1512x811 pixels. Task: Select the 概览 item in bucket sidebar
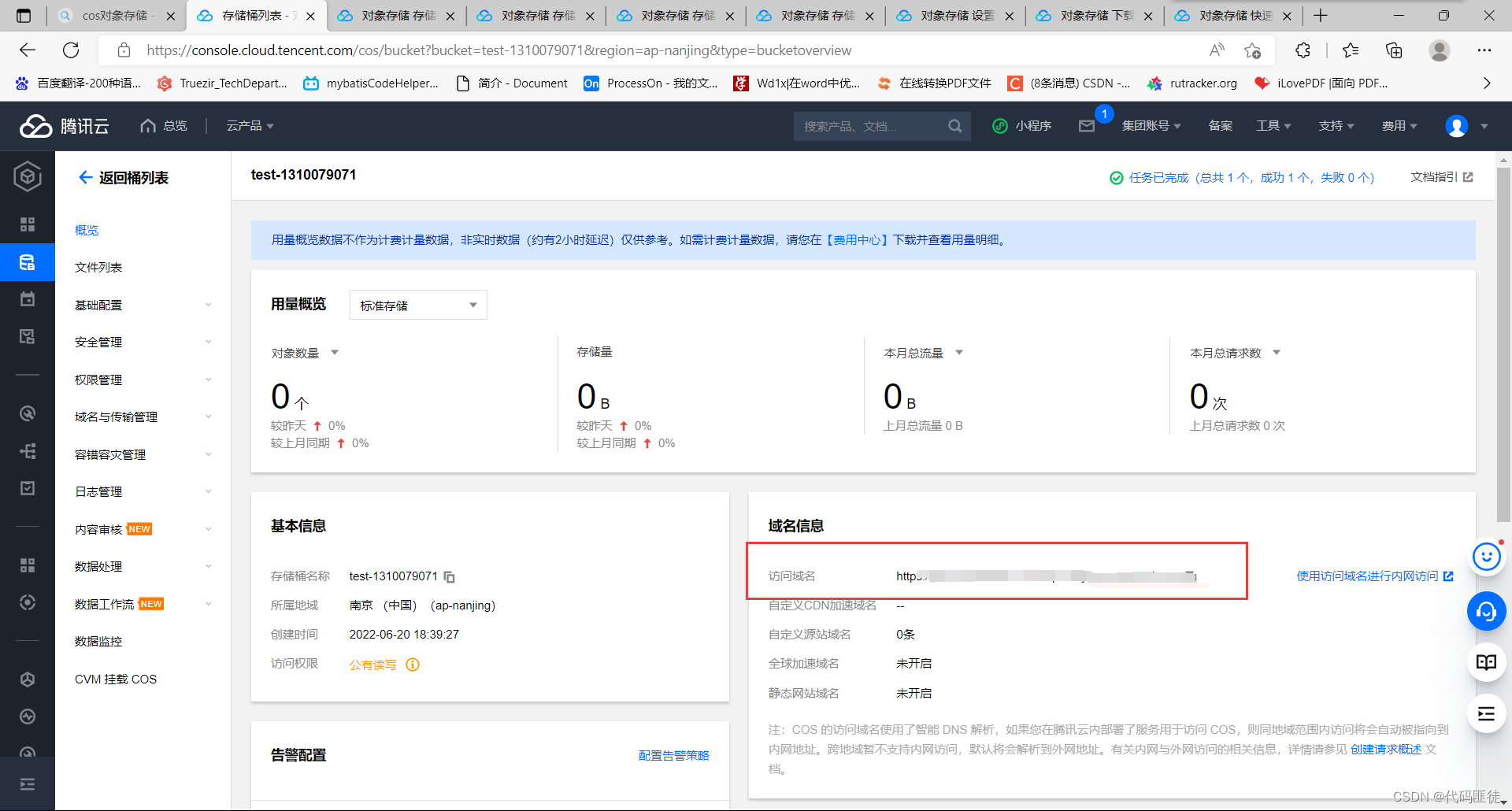(x=87, y=230)
